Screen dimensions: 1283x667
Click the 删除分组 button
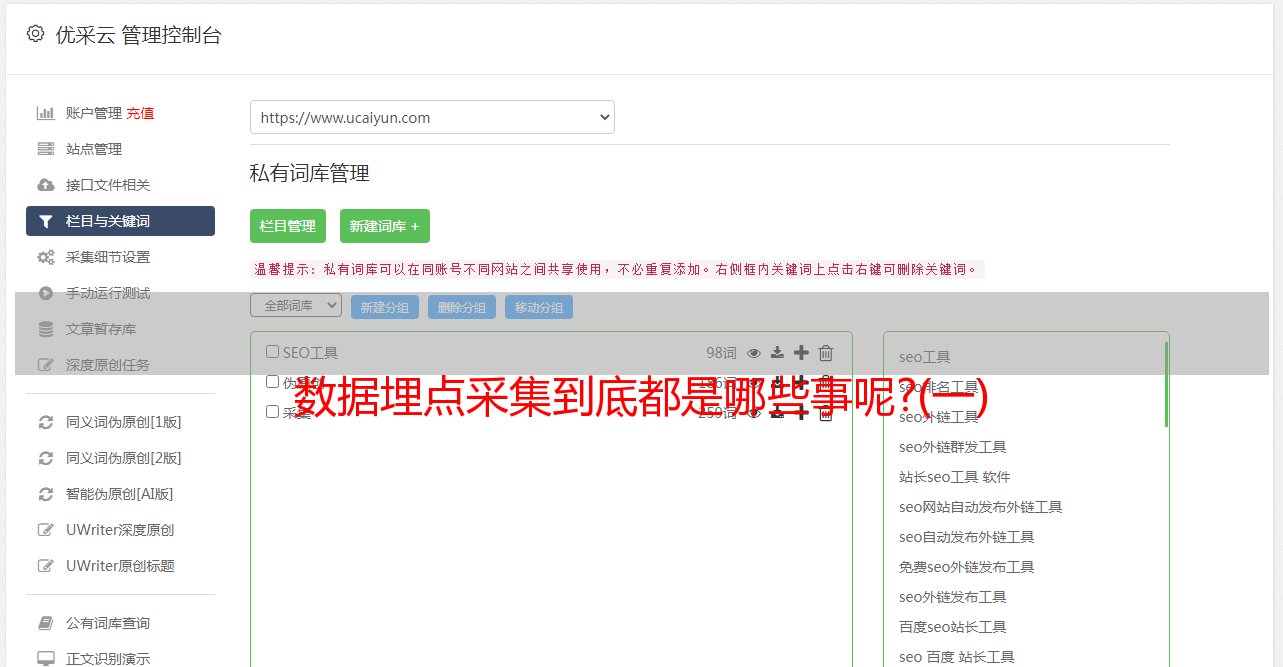point(462,307)
